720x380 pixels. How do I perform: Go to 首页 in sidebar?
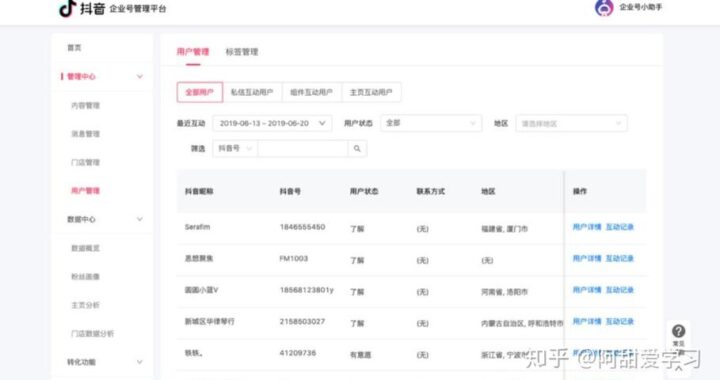point(74,47)
